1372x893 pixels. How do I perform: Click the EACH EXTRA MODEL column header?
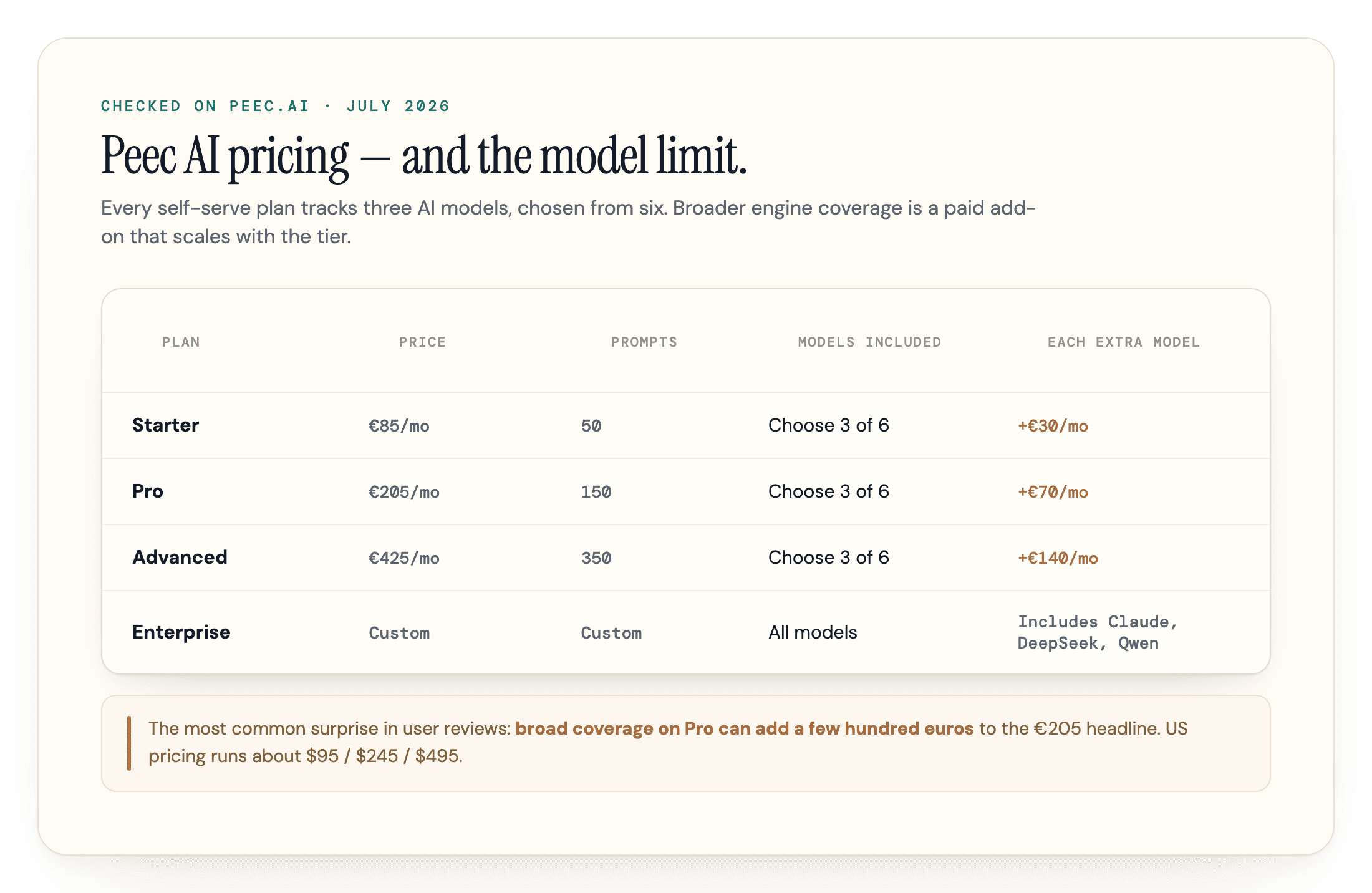(1123, 342)
